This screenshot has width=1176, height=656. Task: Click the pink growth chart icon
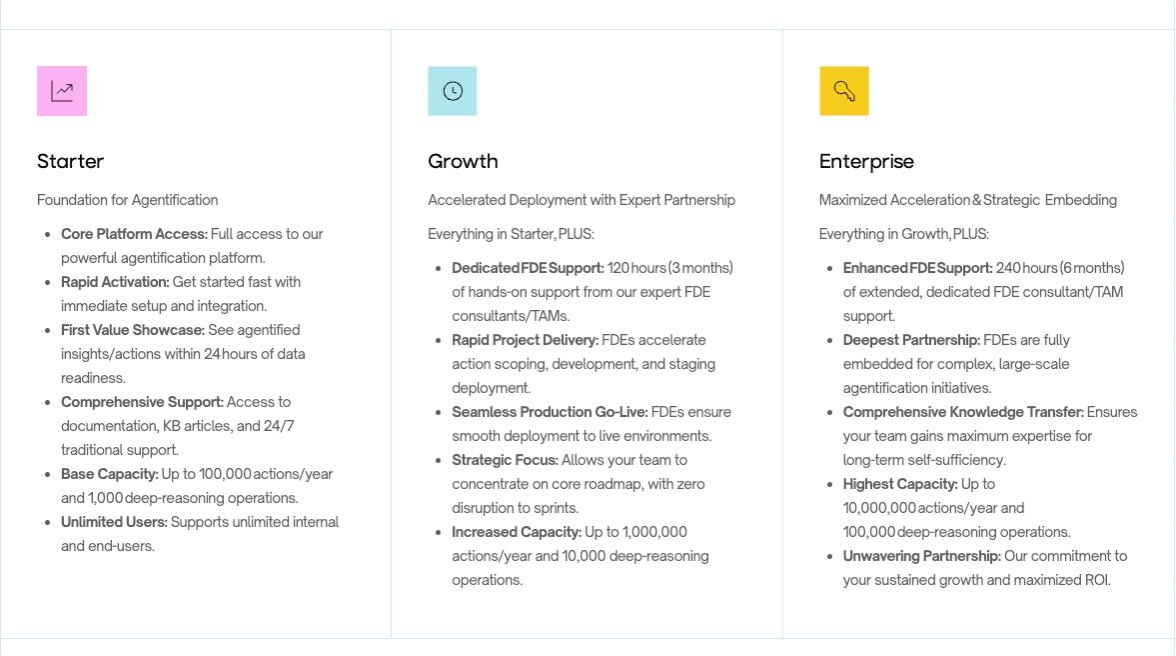click(x=62, y=91)
